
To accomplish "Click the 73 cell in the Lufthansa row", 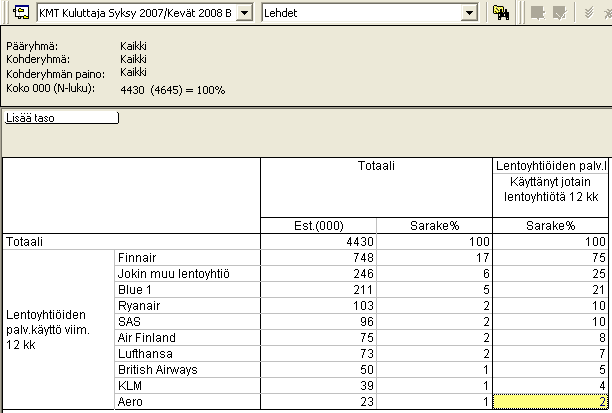I will point(318,354).
